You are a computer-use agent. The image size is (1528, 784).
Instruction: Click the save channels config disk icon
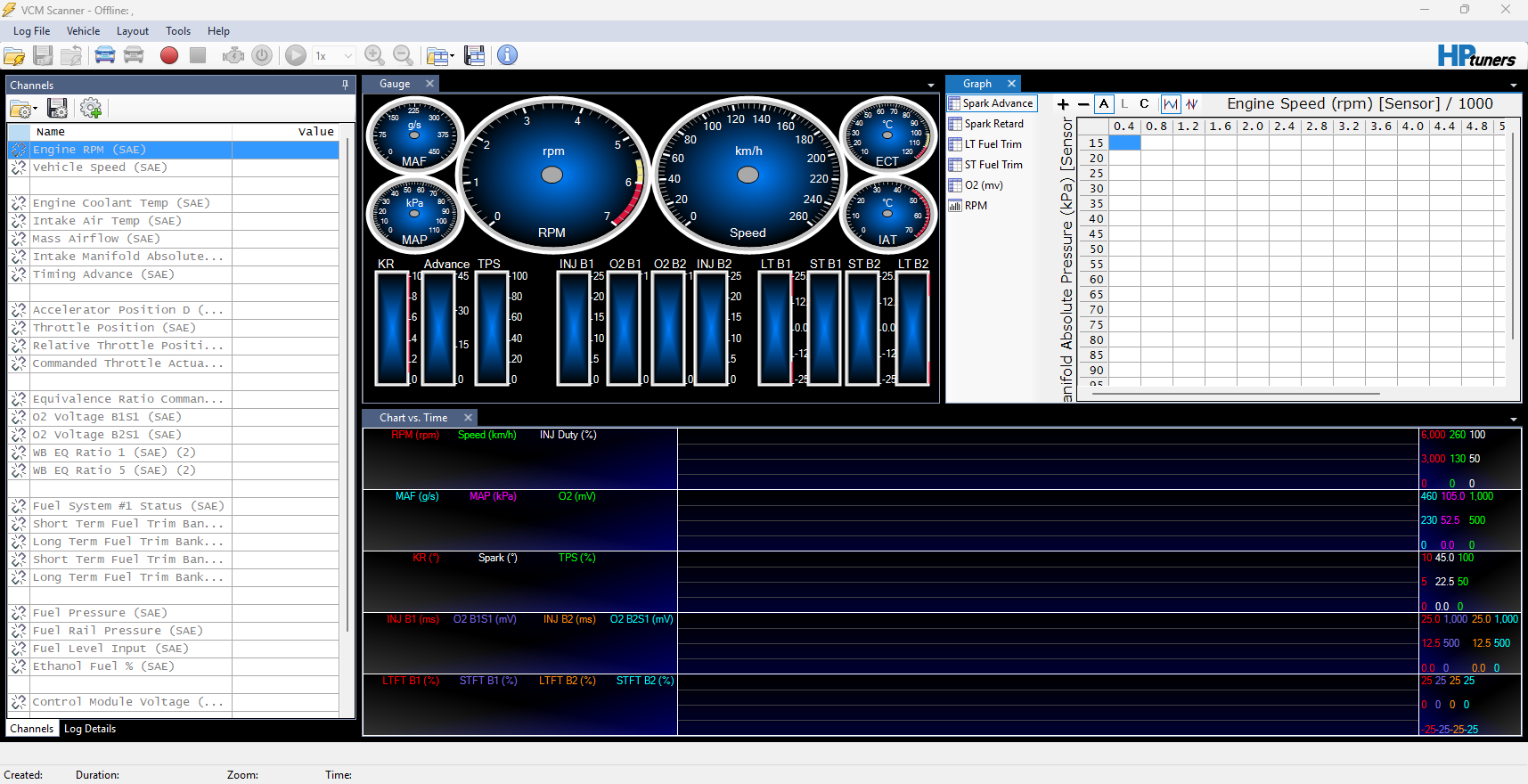58,109
